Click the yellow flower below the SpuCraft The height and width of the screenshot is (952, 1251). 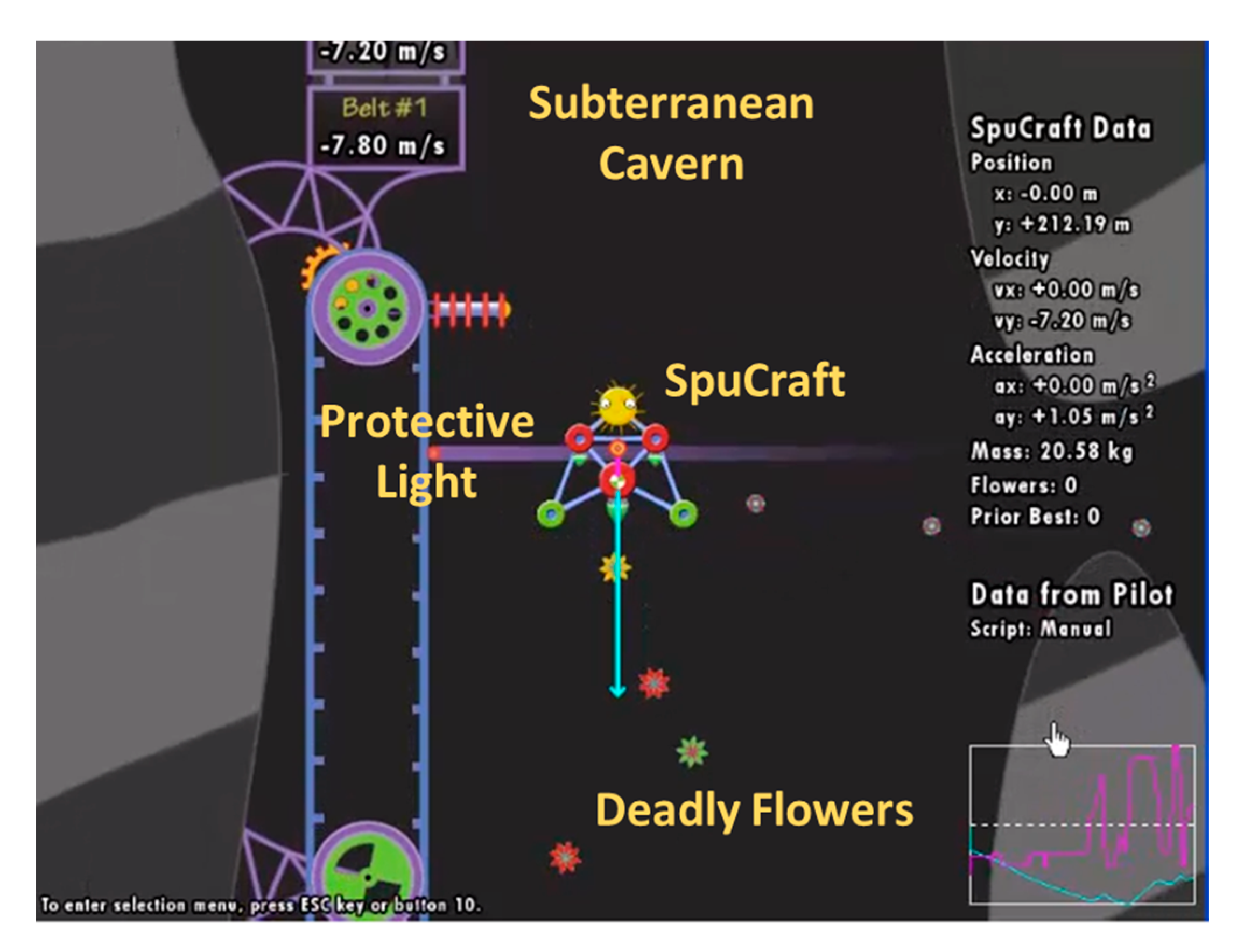pyautogui.click(x=614, y=568)
